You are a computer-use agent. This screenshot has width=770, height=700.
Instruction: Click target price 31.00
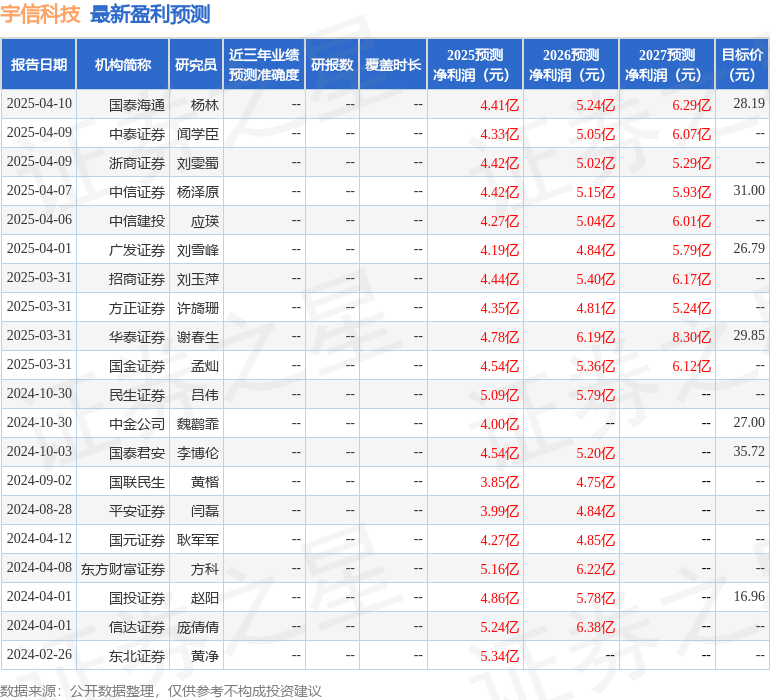(749, 191)
